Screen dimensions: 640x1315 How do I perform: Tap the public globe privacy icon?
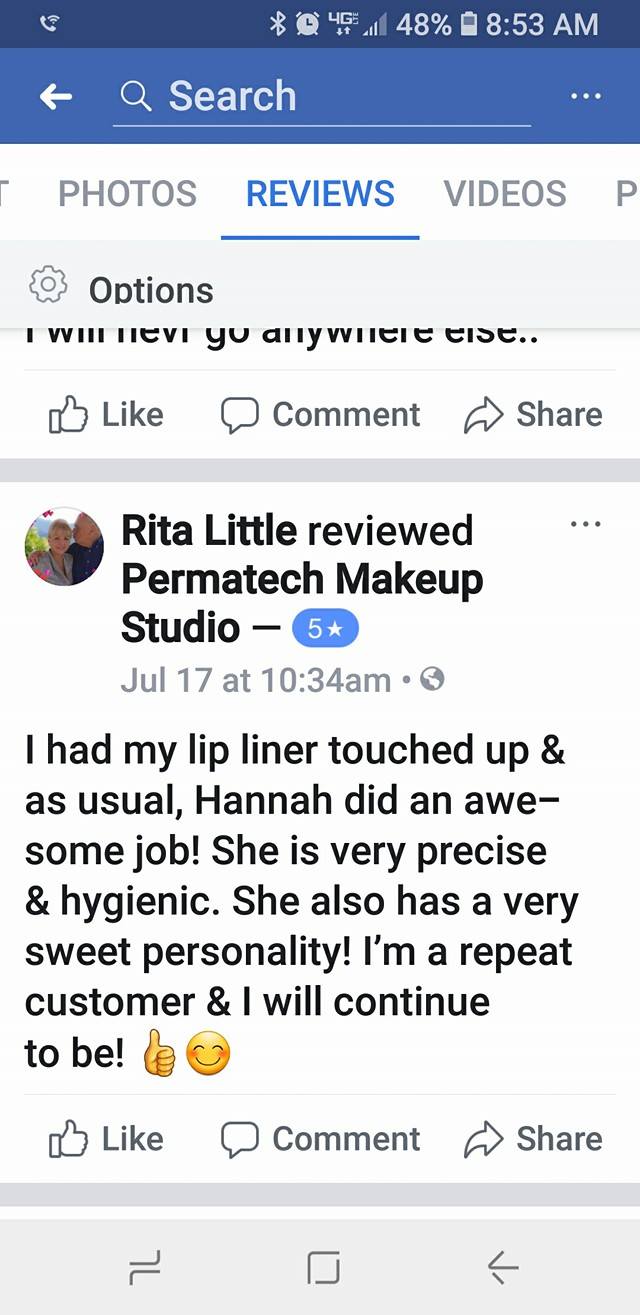pyautogui.click(x=432, y=680)
